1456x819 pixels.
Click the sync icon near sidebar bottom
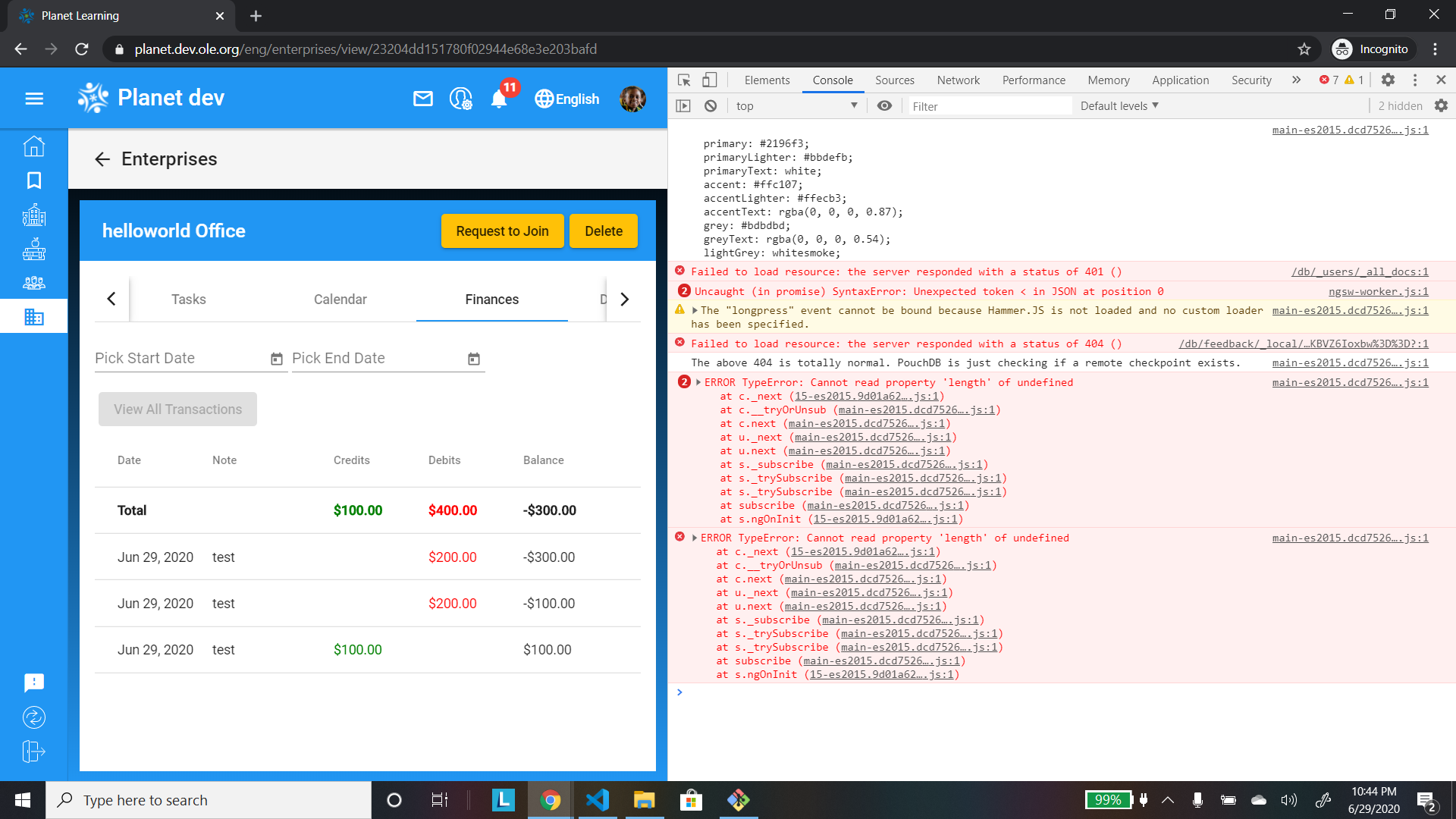click(x=34, y=717)
